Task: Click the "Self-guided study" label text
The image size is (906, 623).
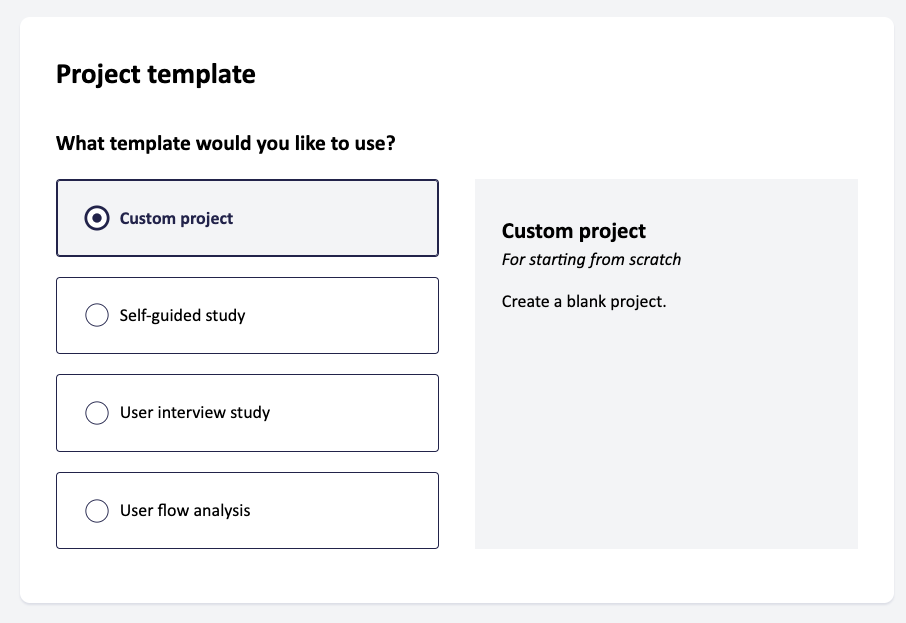Action: 182,315
